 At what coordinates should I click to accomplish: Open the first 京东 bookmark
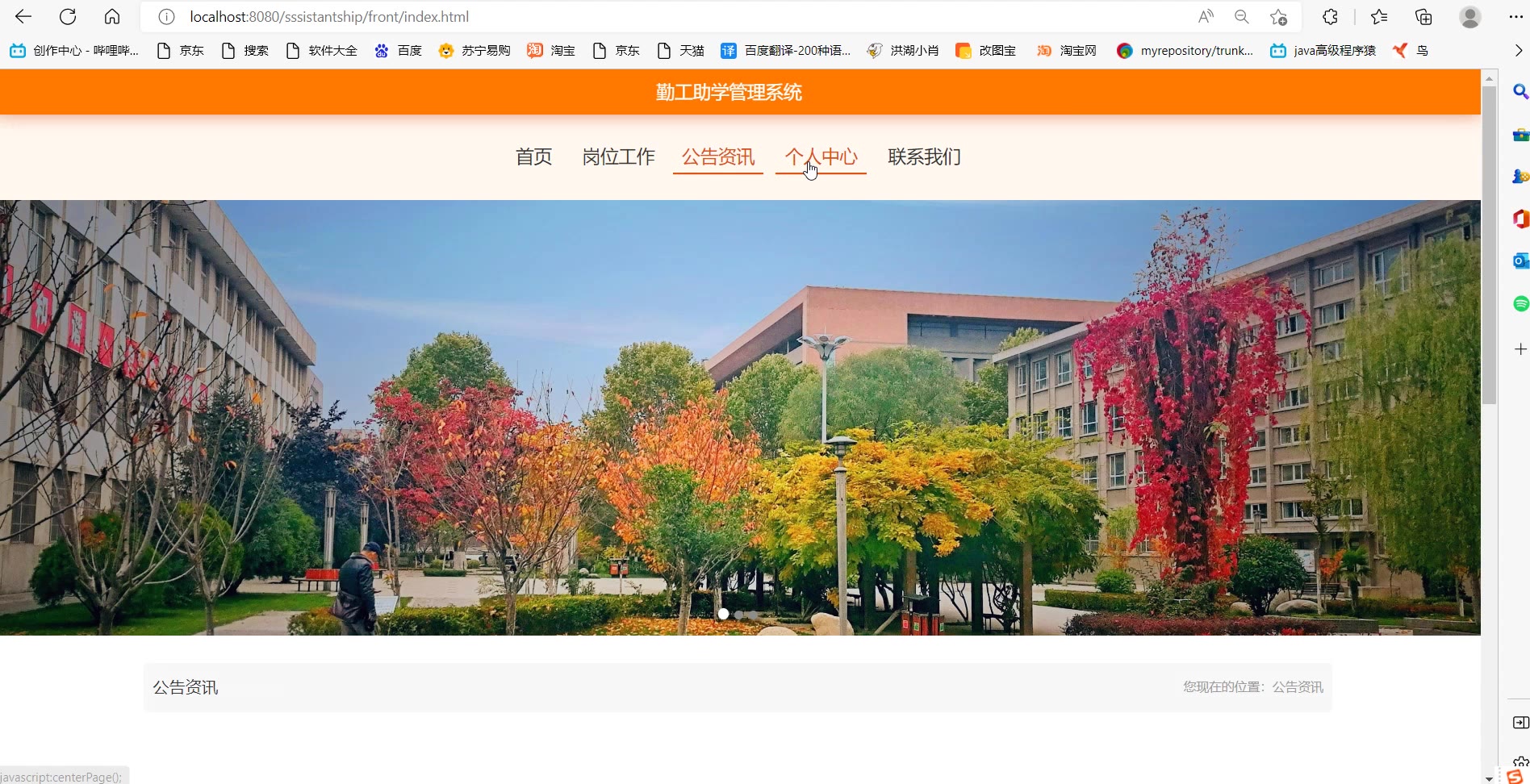(x=181, y=51)
